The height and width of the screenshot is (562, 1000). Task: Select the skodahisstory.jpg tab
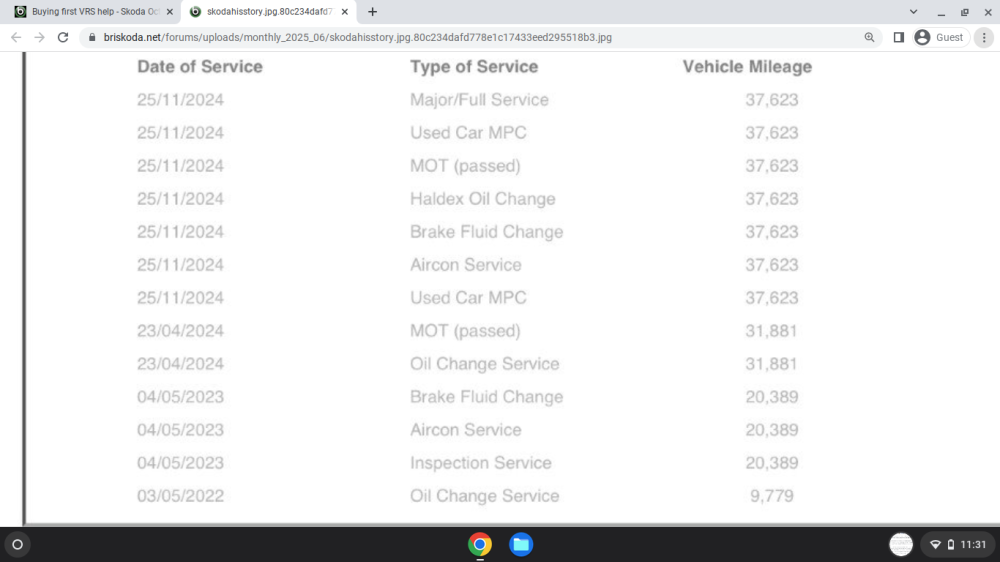(x=268, y=11)
